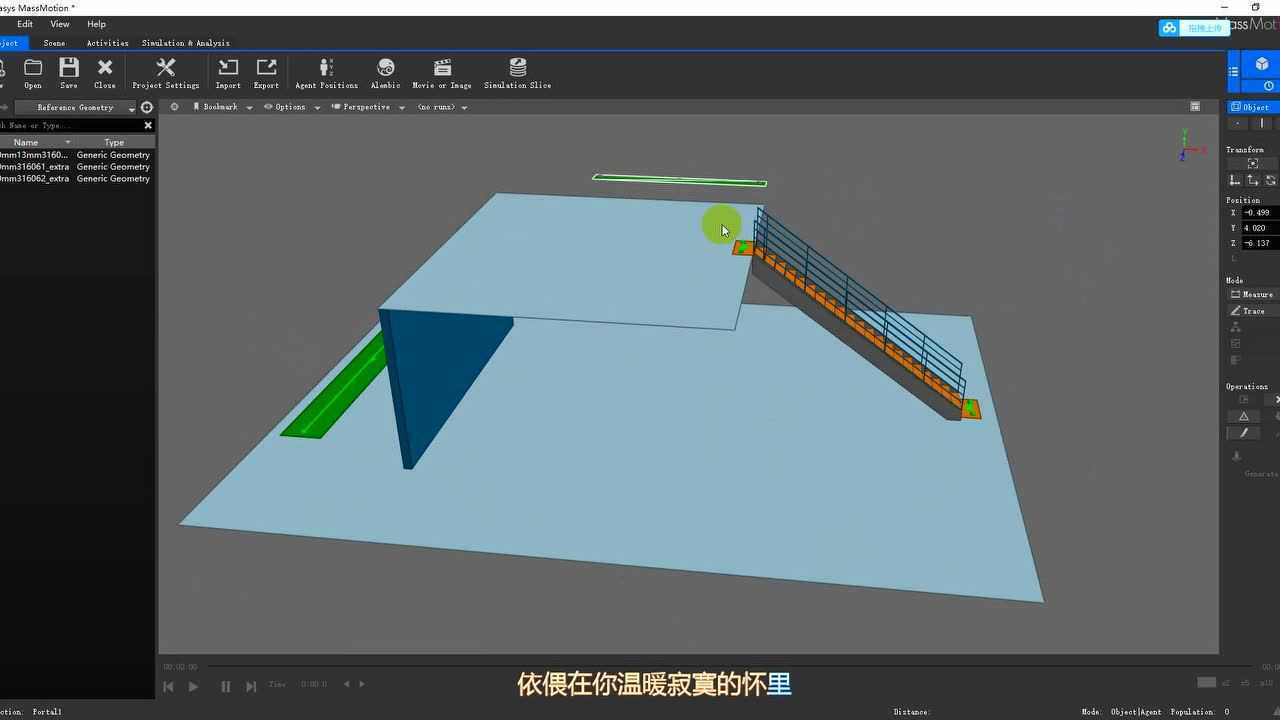Click the Open button in the toolbar
1280x720 pixels.
click(32, 70)
